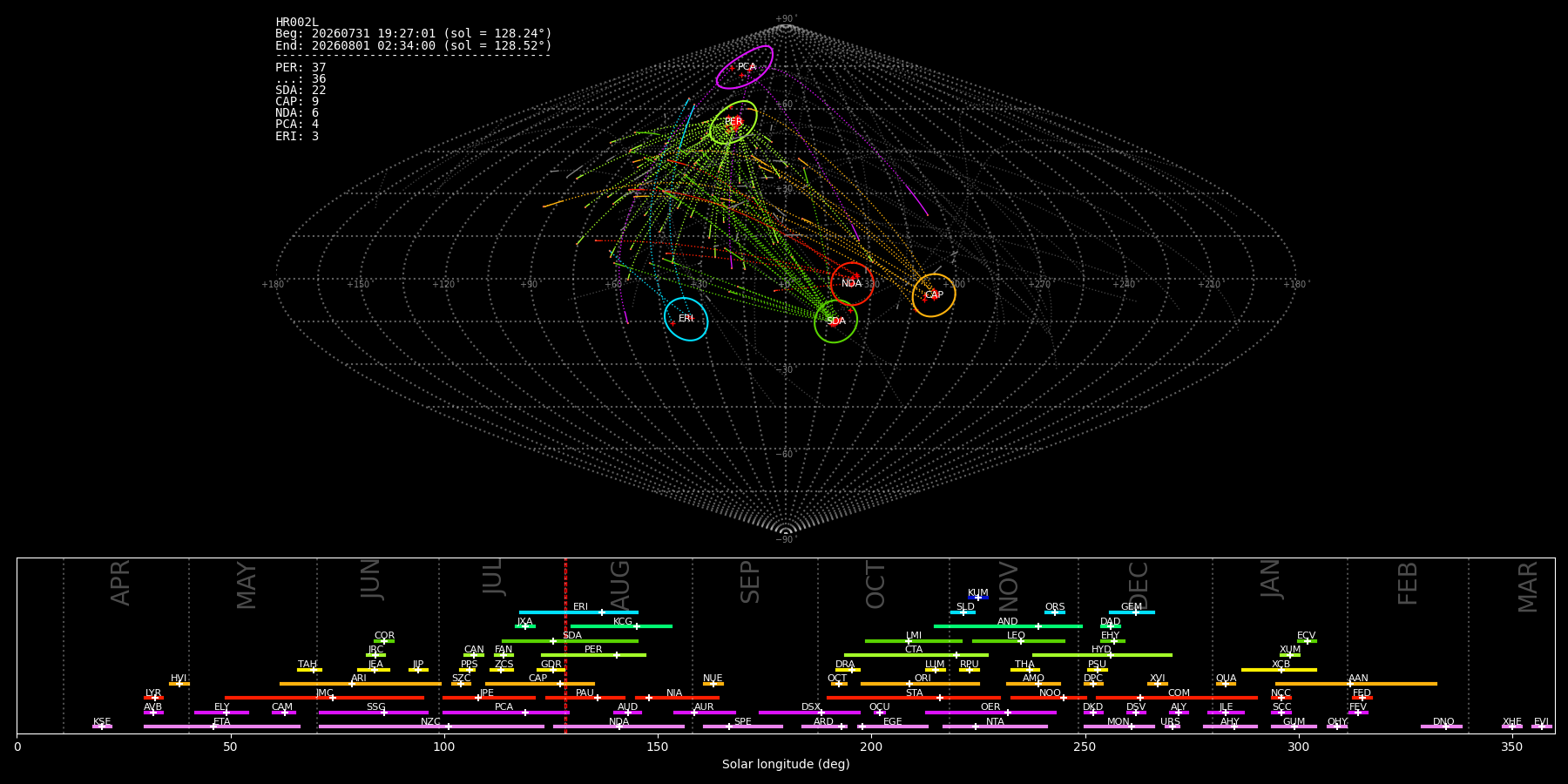The width and height of the screenshot is (1568, 784).
Task: Click the 'Solar longitude (deg)' axis label
Action: tap(786, 765)
